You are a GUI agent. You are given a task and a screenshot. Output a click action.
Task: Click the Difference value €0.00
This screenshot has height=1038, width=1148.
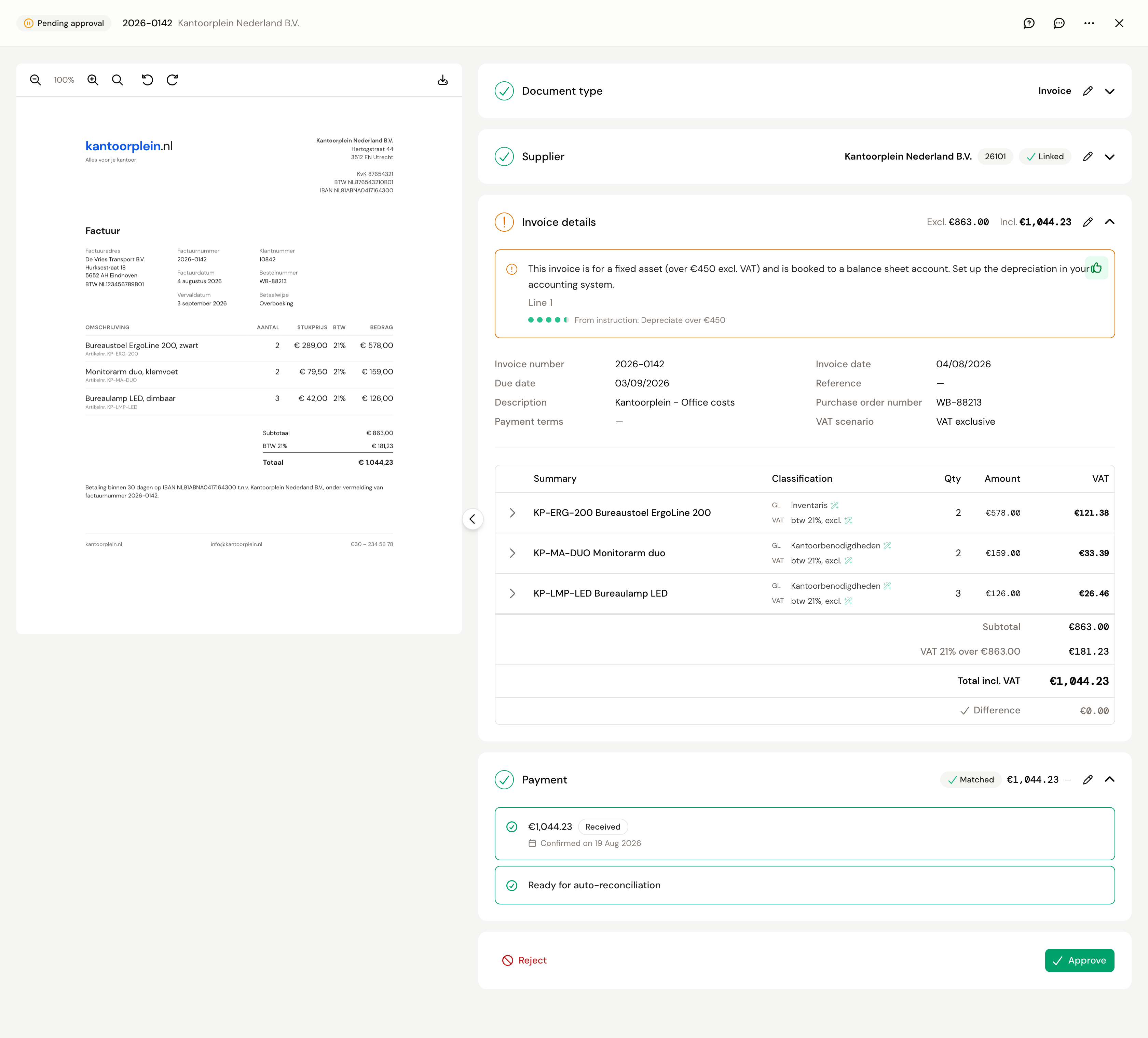click(x=1094, y=711)
